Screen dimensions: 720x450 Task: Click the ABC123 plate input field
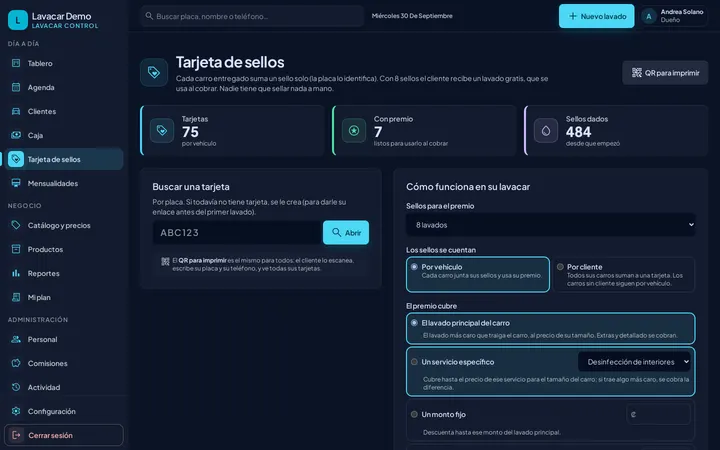(x=237, y=232)
